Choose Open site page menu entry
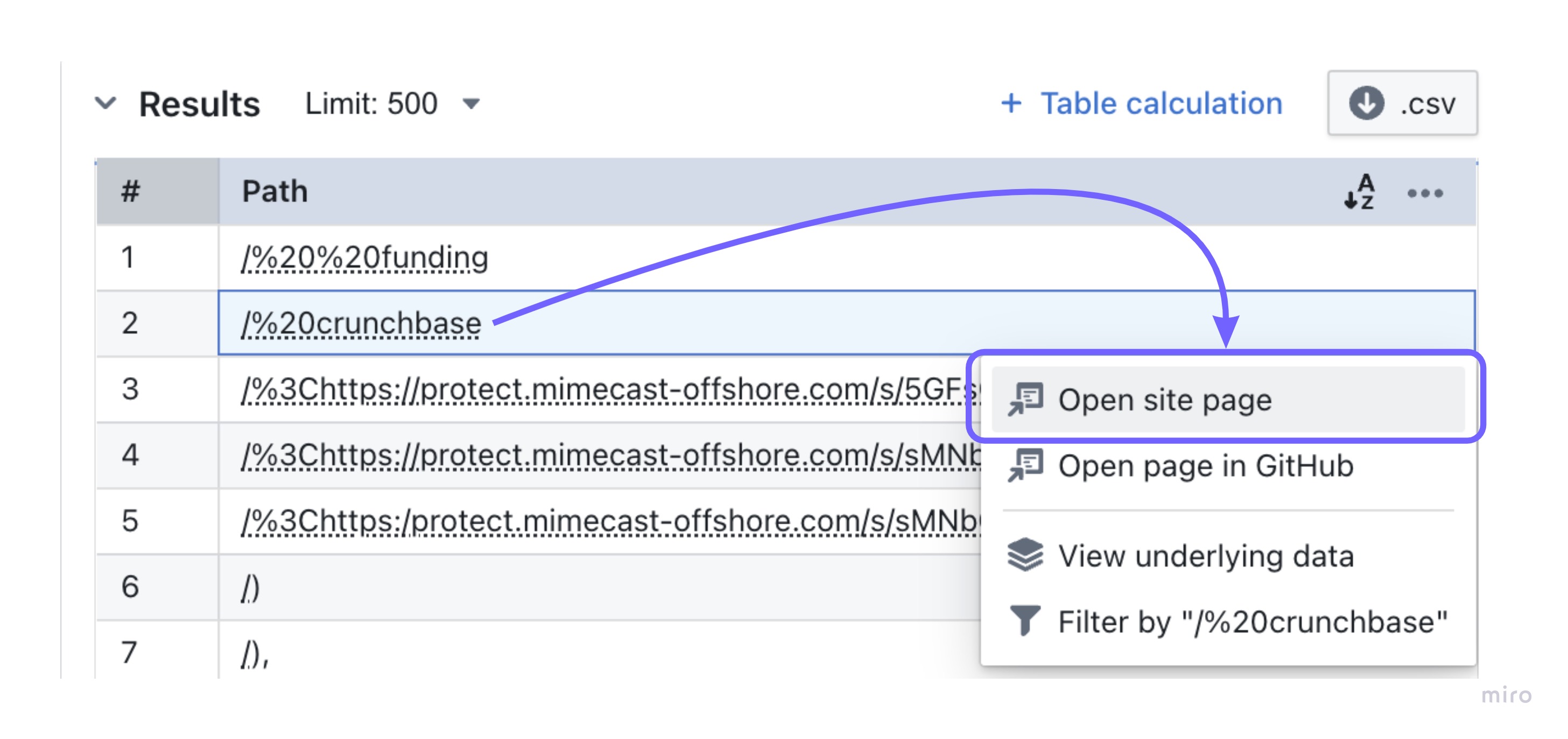Viewport: 1568px width, 739px height. pos(1228,400)
